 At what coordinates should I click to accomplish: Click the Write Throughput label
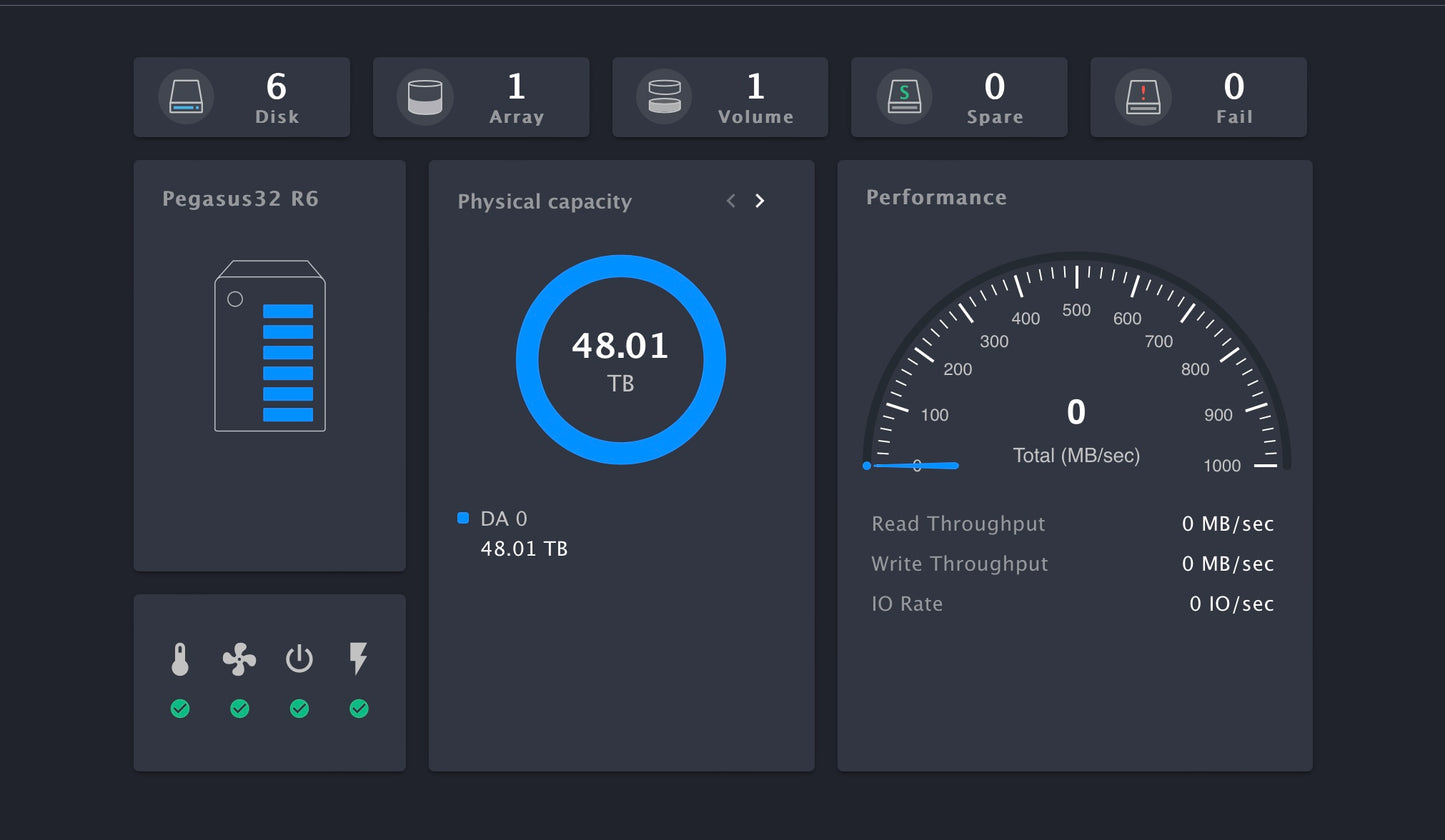click(x=960, y=564)
